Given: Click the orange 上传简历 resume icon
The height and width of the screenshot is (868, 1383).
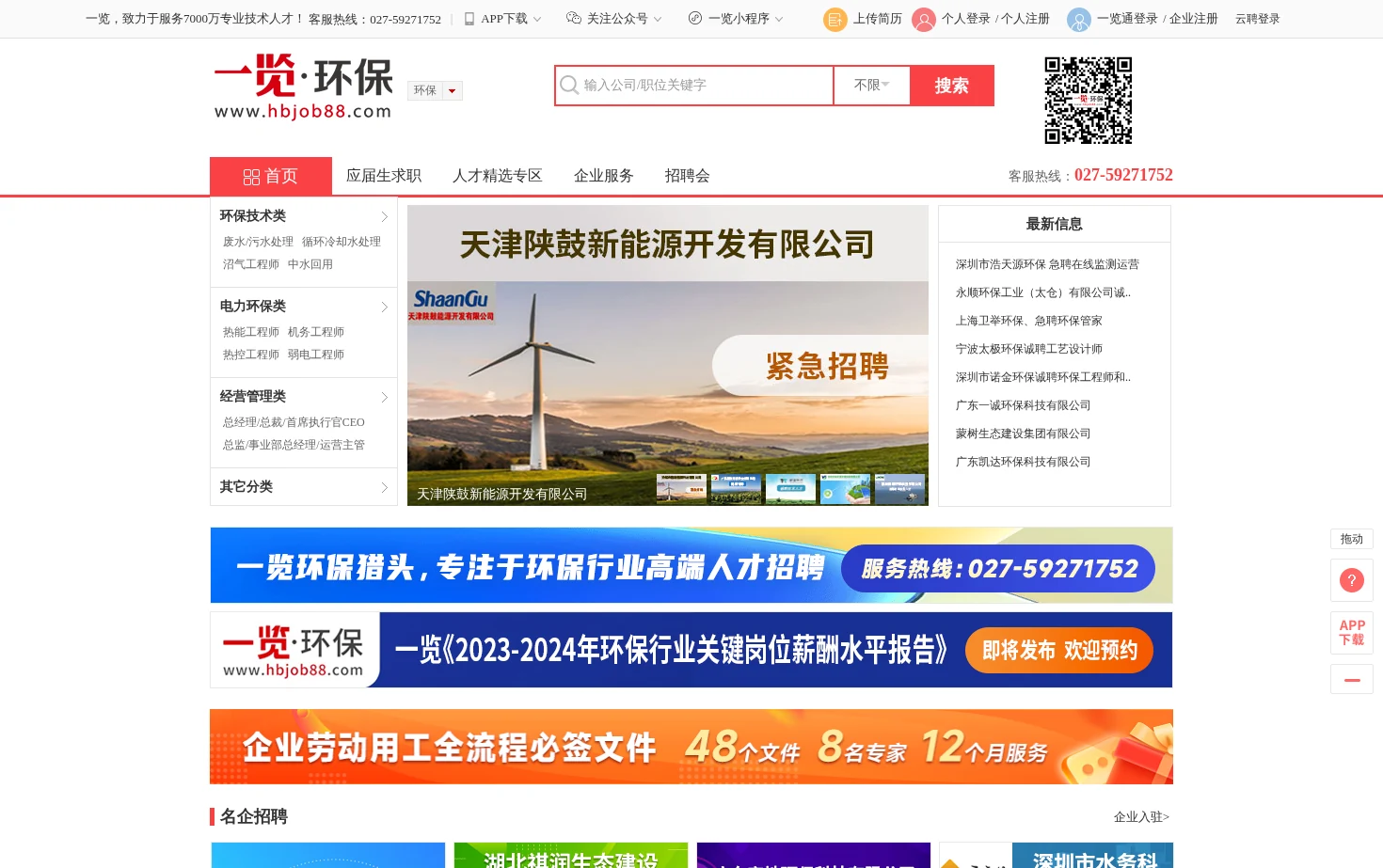Looking at the screenshot, I should pos(835,20).
